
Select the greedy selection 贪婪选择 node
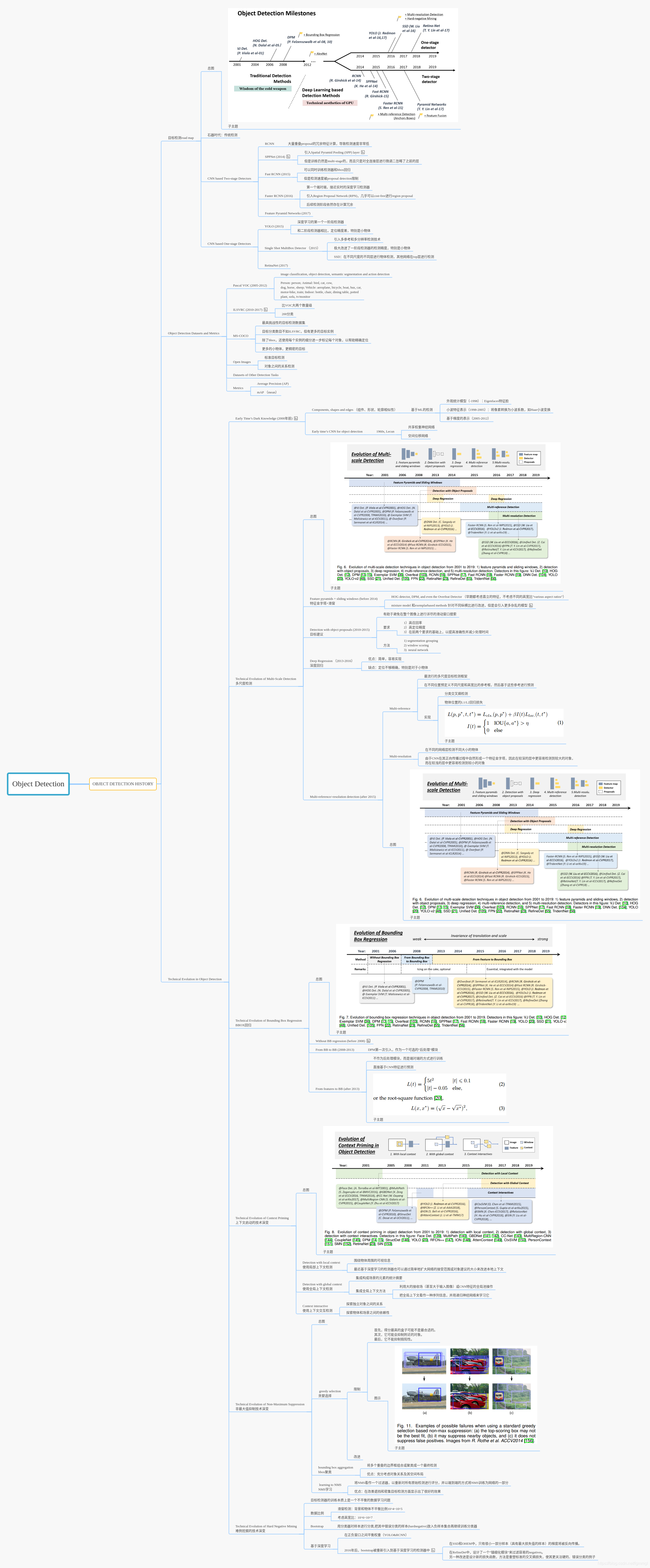pyautogui.click(x=329, y=1393)
